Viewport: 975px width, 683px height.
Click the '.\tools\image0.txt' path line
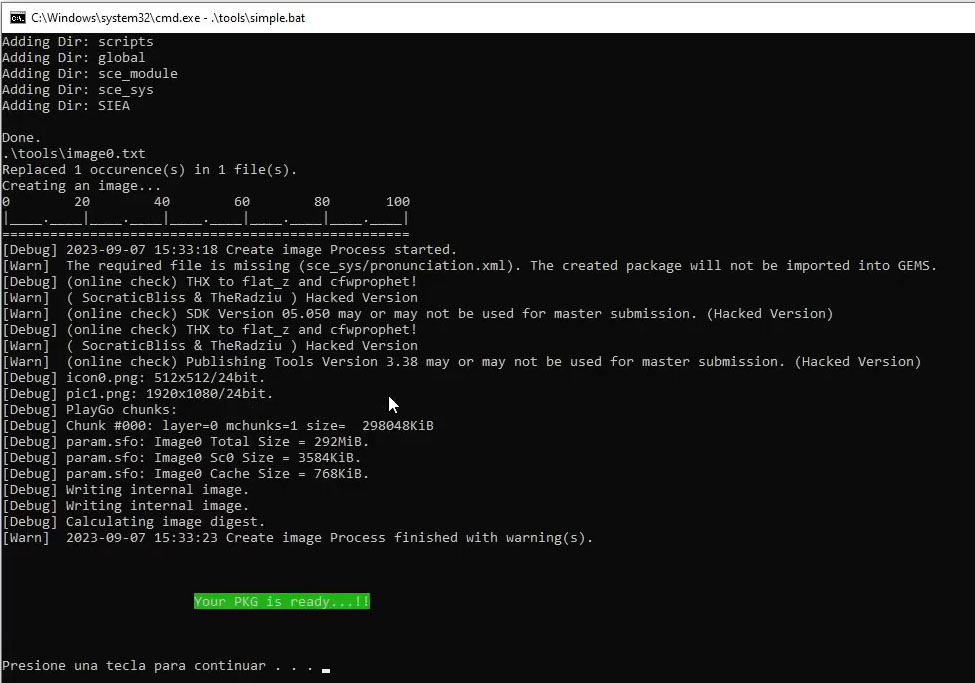click(74, 154)
